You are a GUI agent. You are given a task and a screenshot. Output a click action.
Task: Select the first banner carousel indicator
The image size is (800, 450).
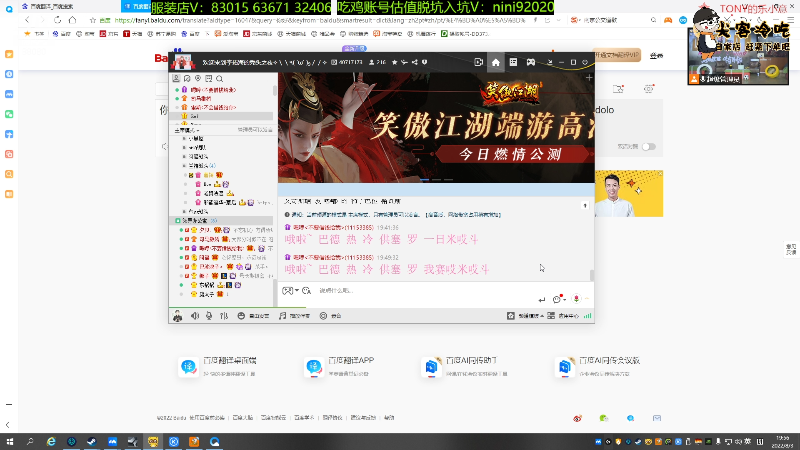click(x=424, y=180)
